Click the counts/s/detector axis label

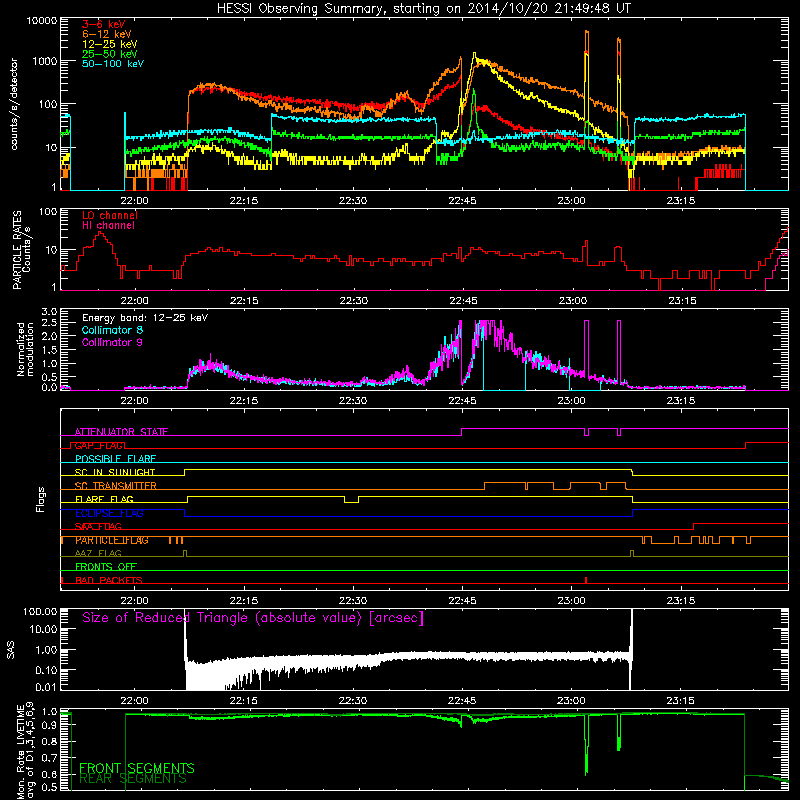14,104
